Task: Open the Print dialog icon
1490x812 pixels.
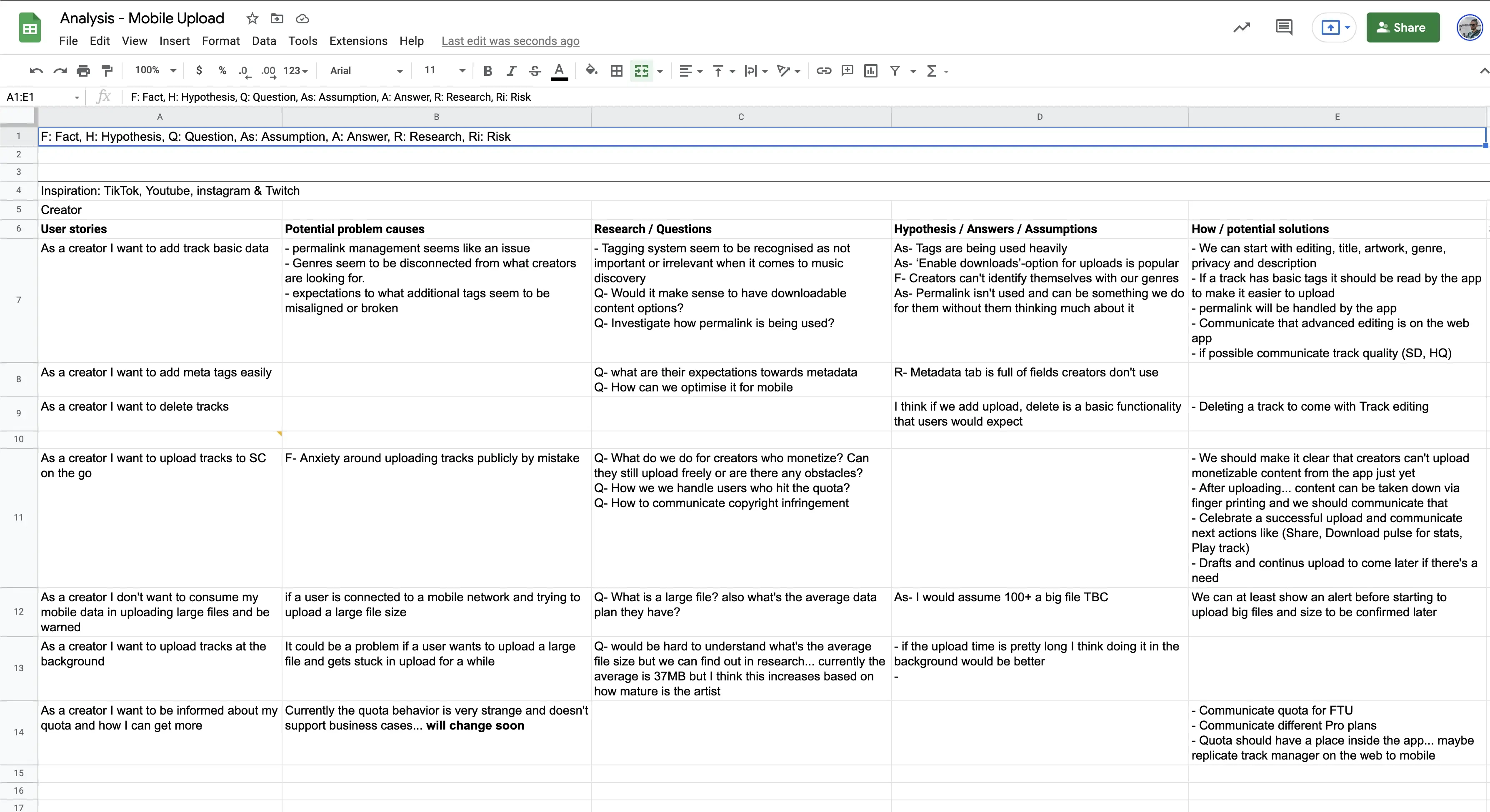Action: coord(83,70)
